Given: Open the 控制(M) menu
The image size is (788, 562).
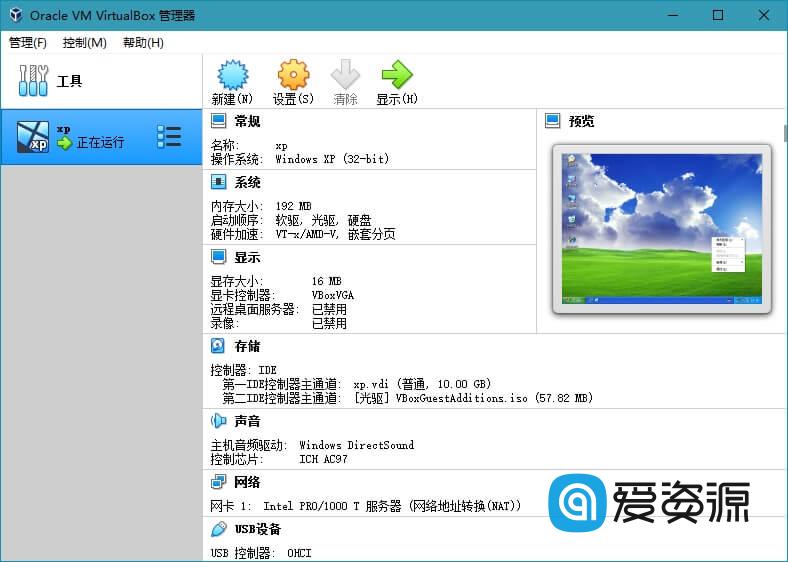Looking at the screenshot, I should point(85,43).
